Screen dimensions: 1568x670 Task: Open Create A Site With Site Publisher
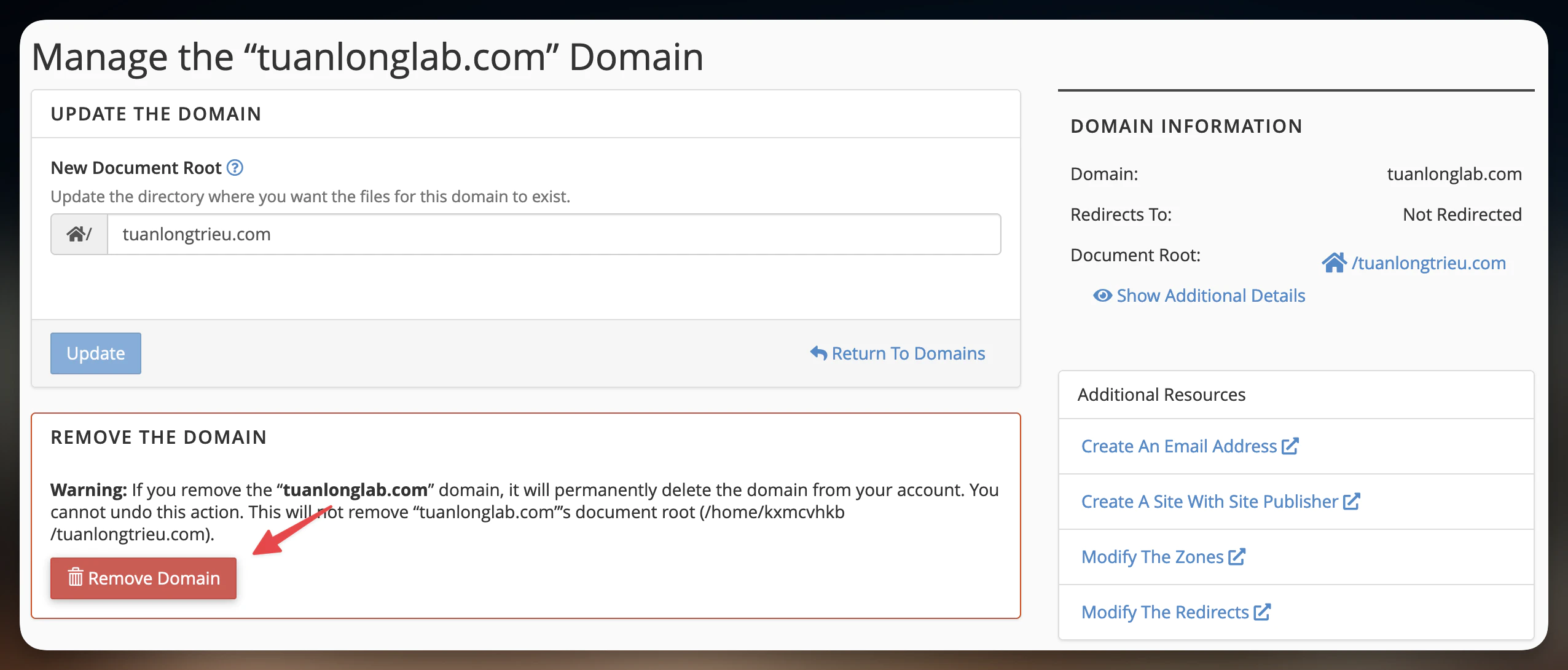1209,502
